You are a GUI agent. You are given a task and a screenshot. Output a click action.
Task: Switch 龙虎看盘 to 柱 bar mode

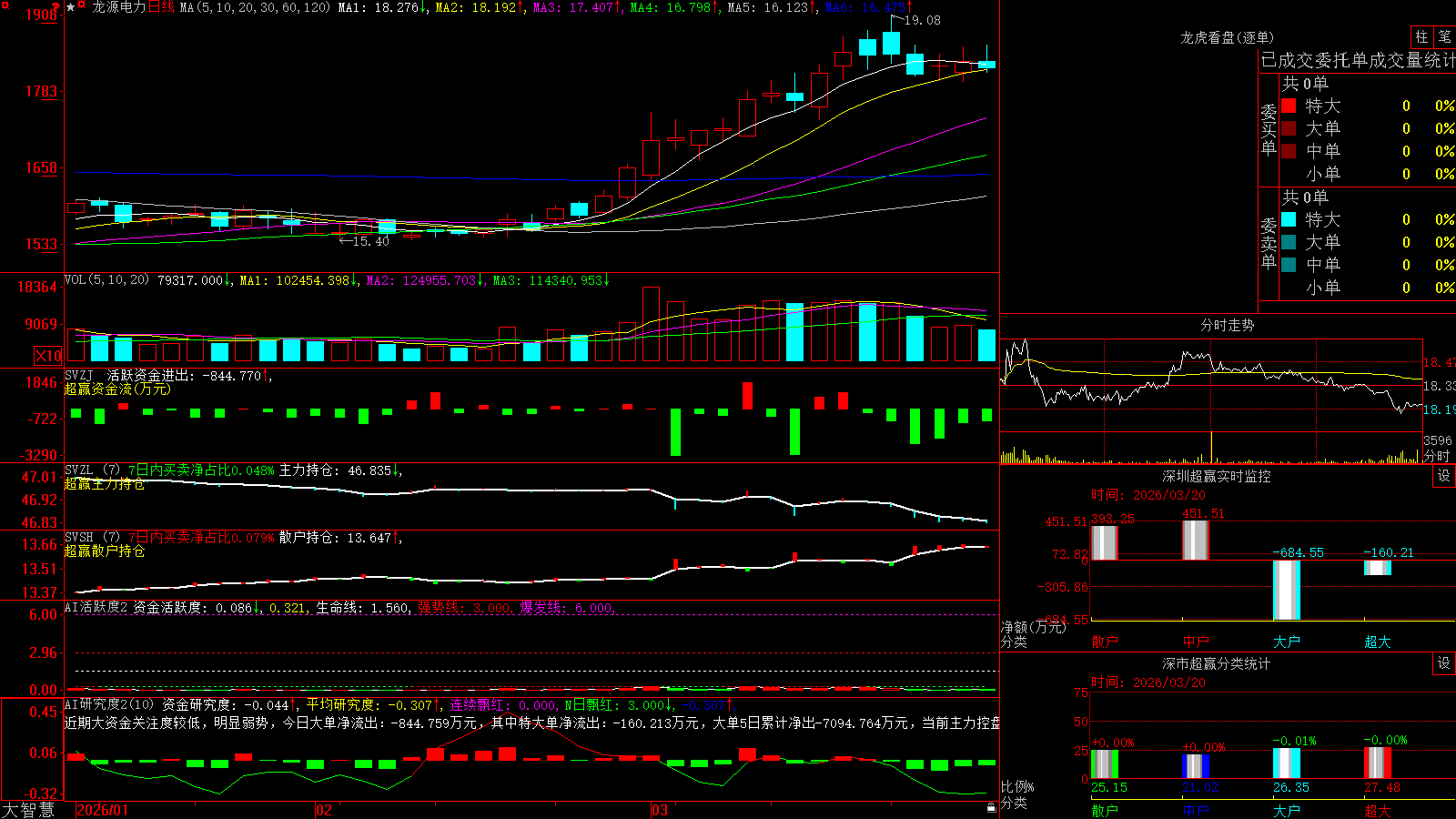click(1421, 36)
